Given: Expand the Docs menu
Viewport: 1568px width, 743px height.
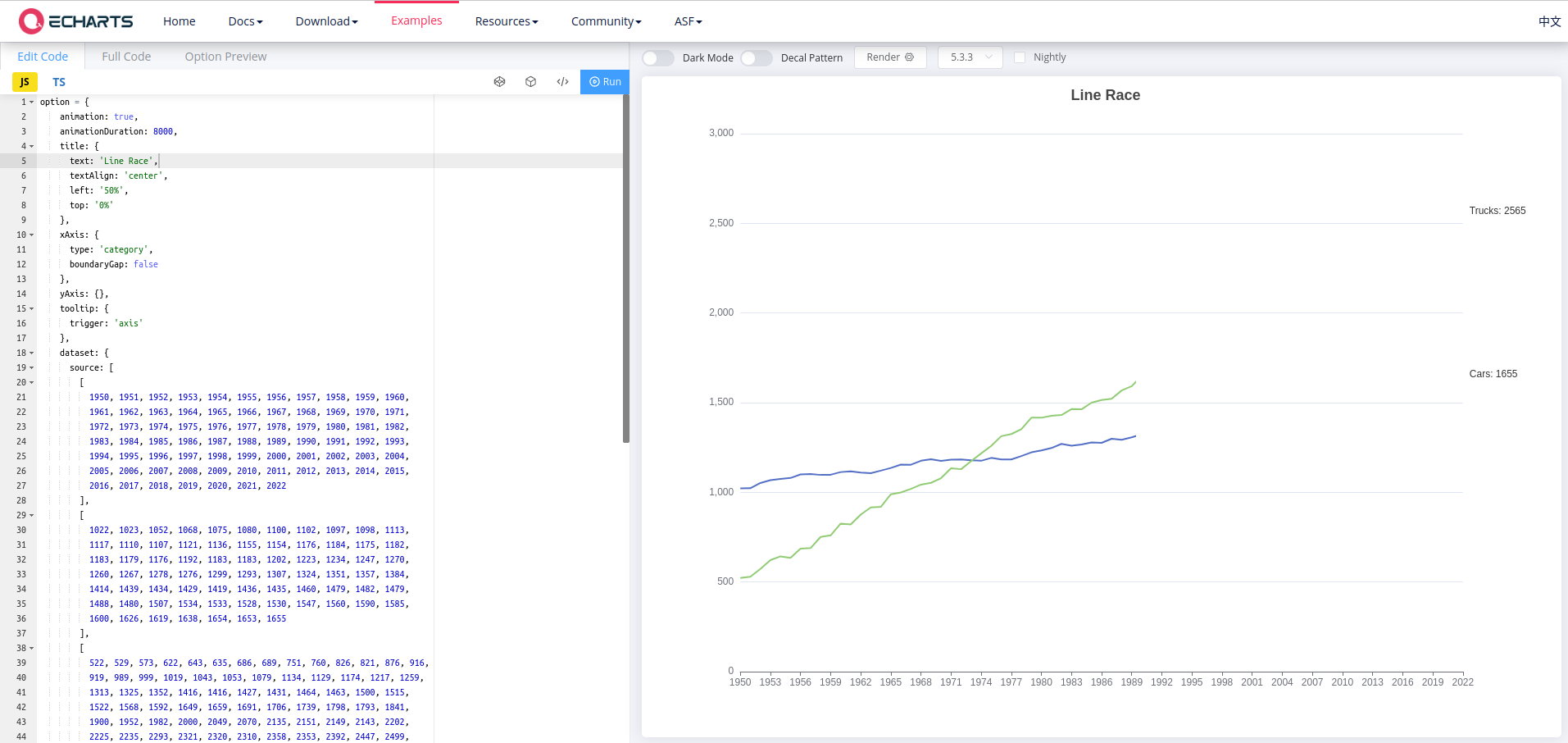Looking at the screenshot, I should [245, 21].
